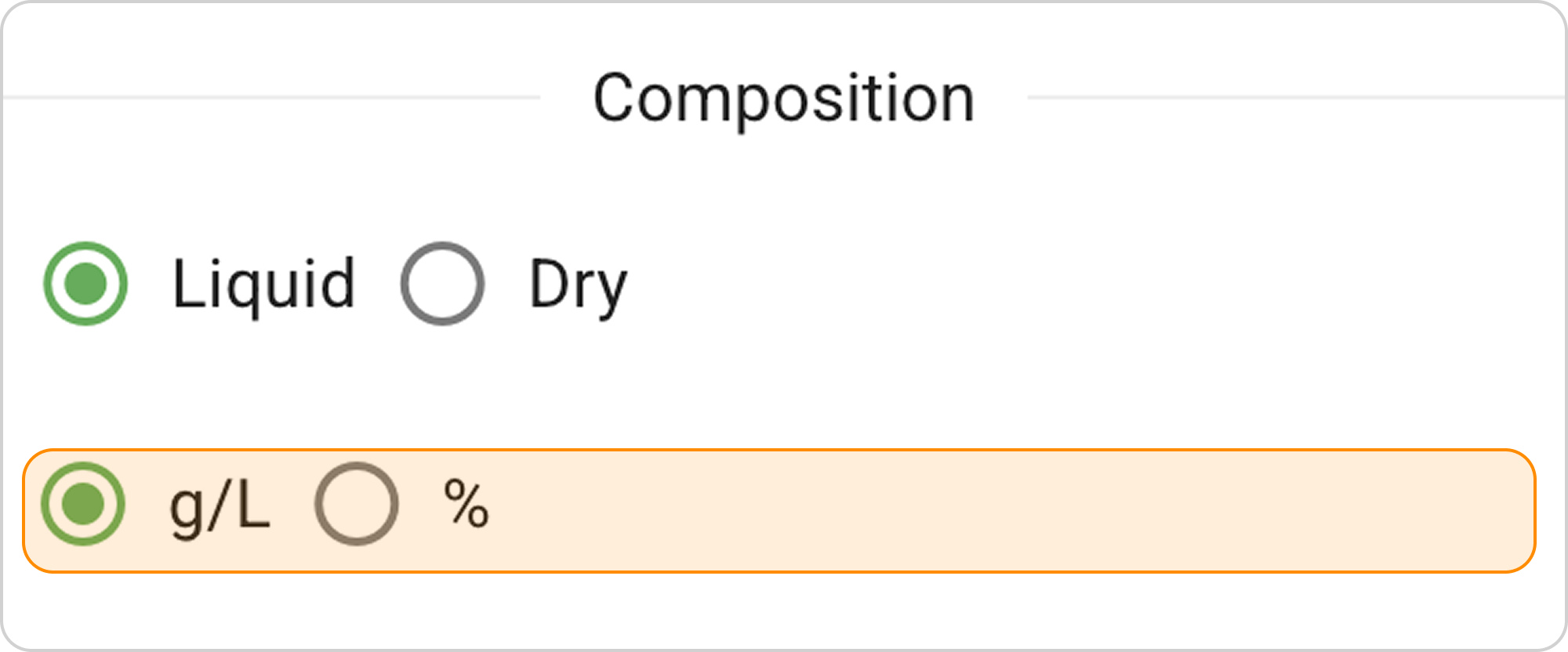This screenshot has width=1568, height=652.
Task: Click the empty circle beside the % sign
Action: point(357,504)
